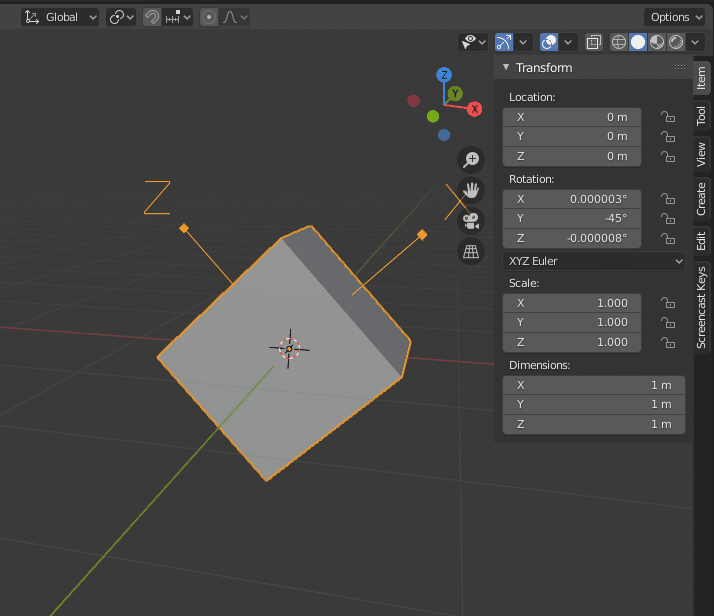The width and height of the screenshot is (714, 616).
Task: Switch to Rendered shading mode
Action: coord(676,42)
